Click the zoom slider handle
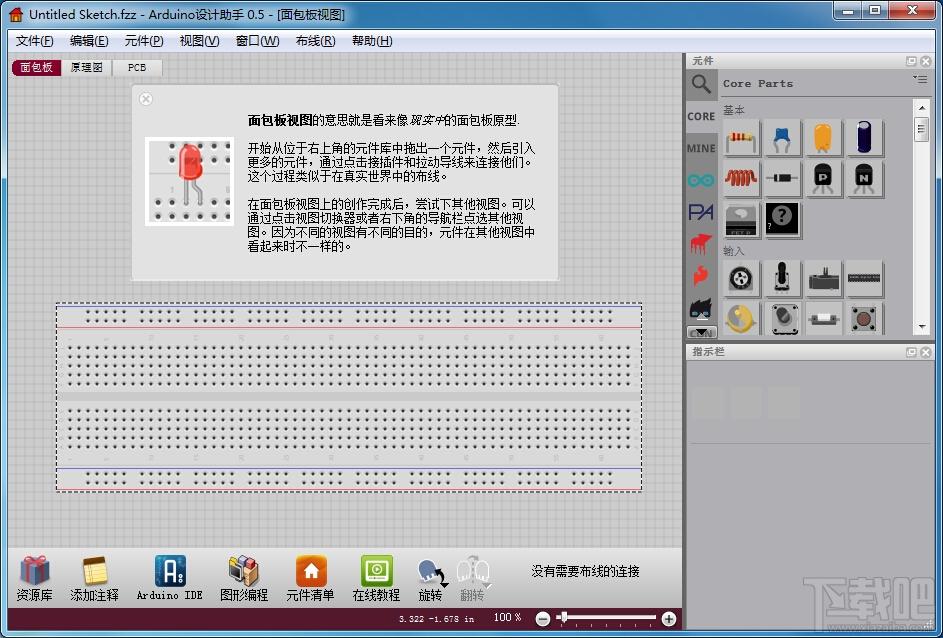Screen dimensions: 943x638 563,617
